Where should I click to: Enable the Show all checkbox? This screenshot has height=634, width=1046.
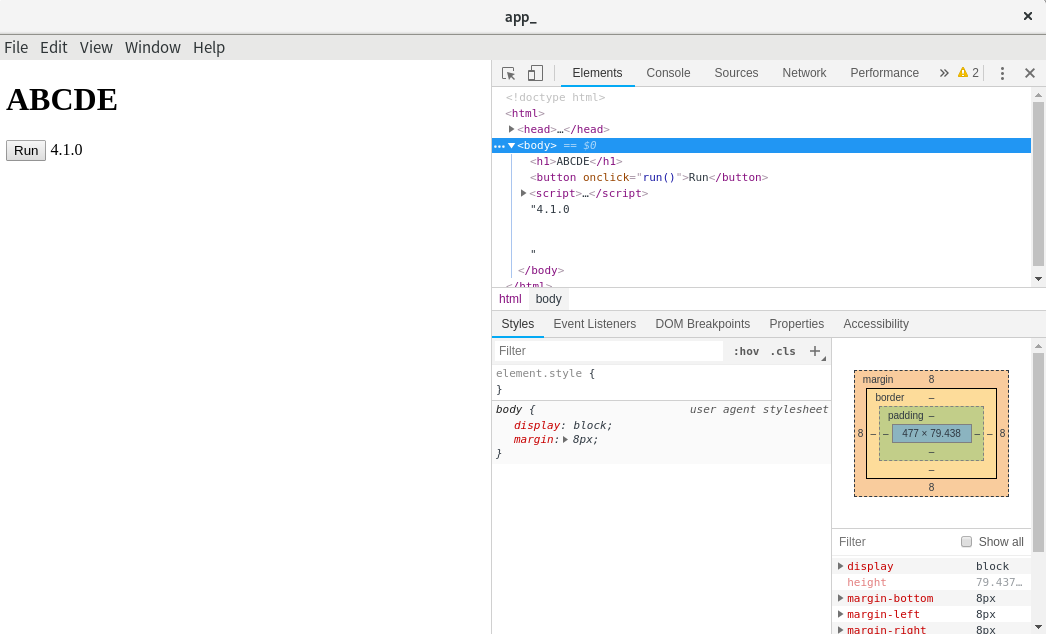coord(966,541)
